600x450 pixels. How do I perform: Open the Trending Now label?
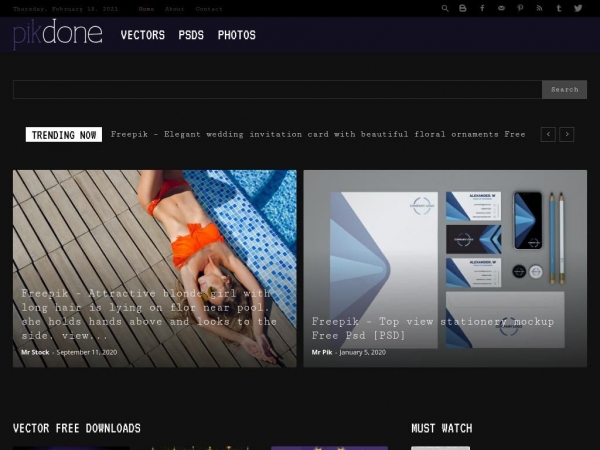pos(64,135)
